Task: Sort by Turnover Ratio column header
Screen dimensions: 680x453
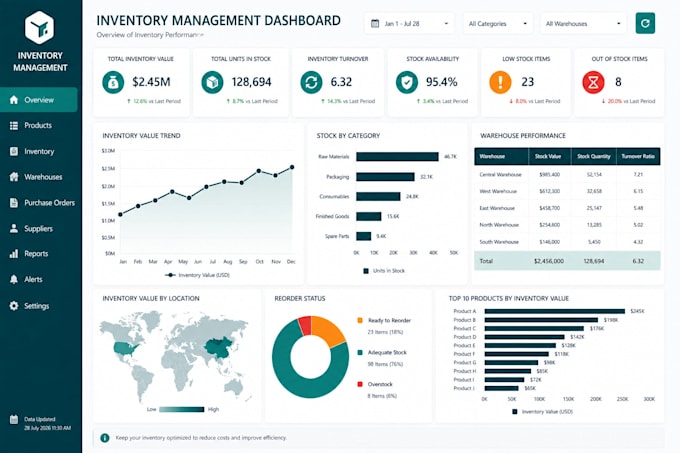Action: [638, 156]
